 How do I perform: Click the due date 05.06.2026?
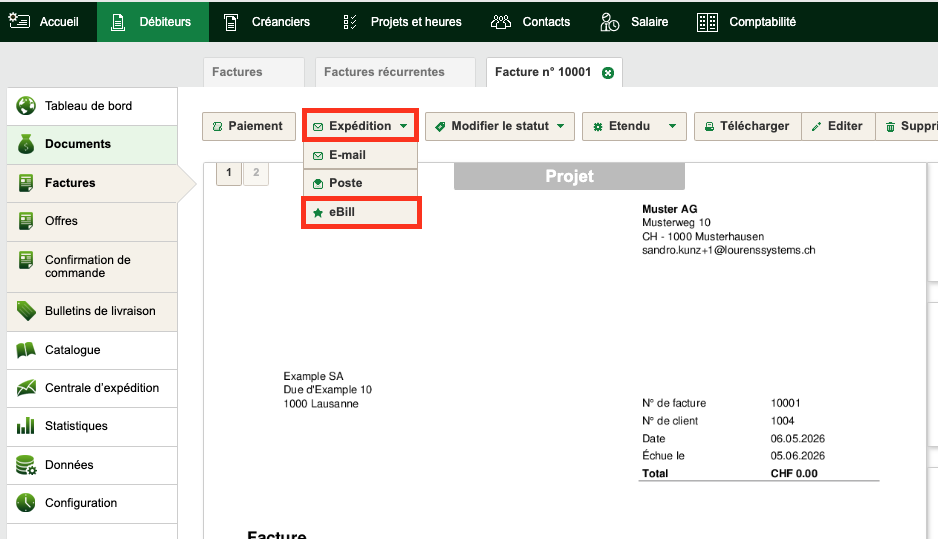tap(797, 456)
